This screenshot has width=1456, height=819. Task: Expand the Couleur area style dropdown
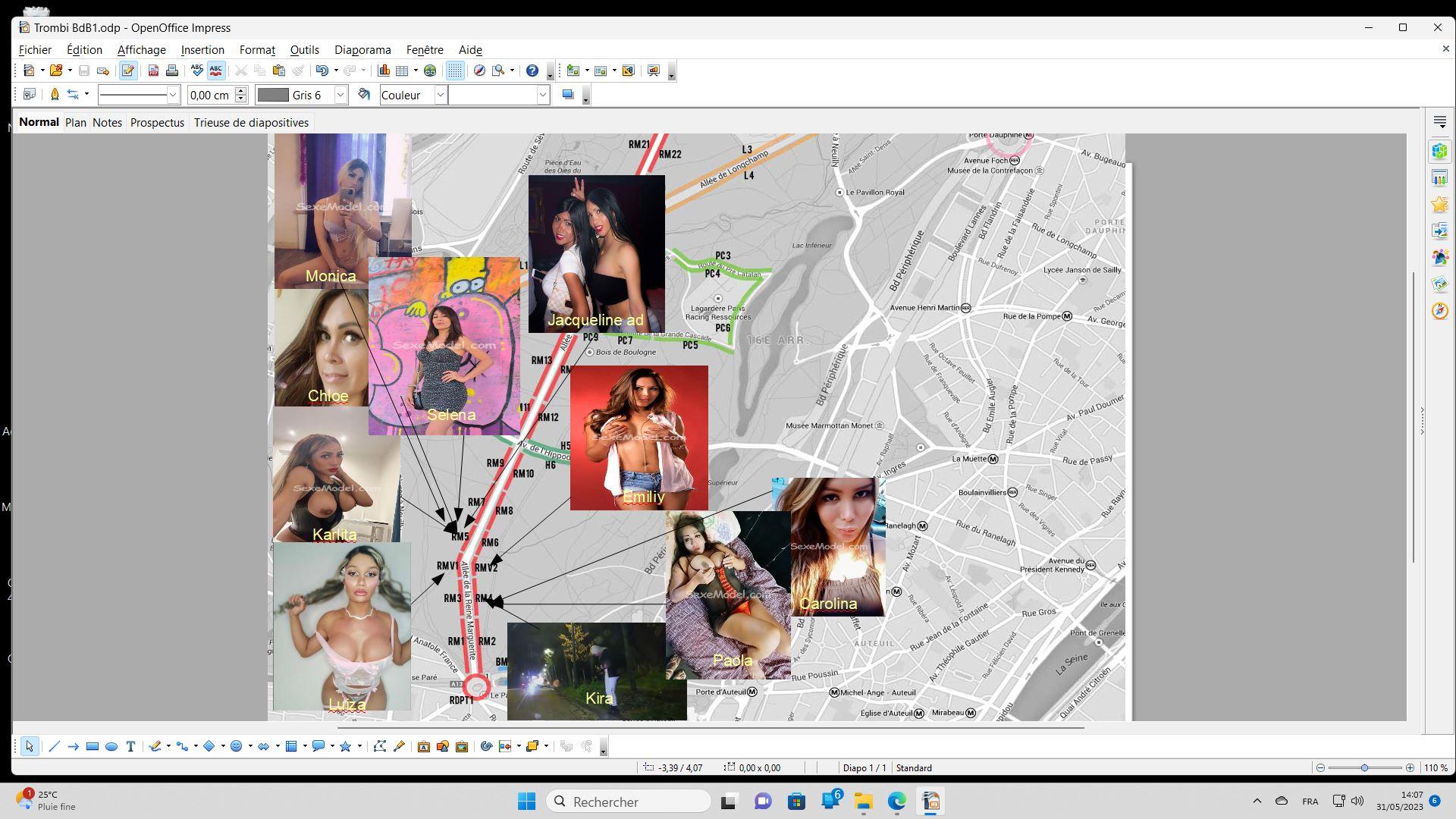[440, 95]
